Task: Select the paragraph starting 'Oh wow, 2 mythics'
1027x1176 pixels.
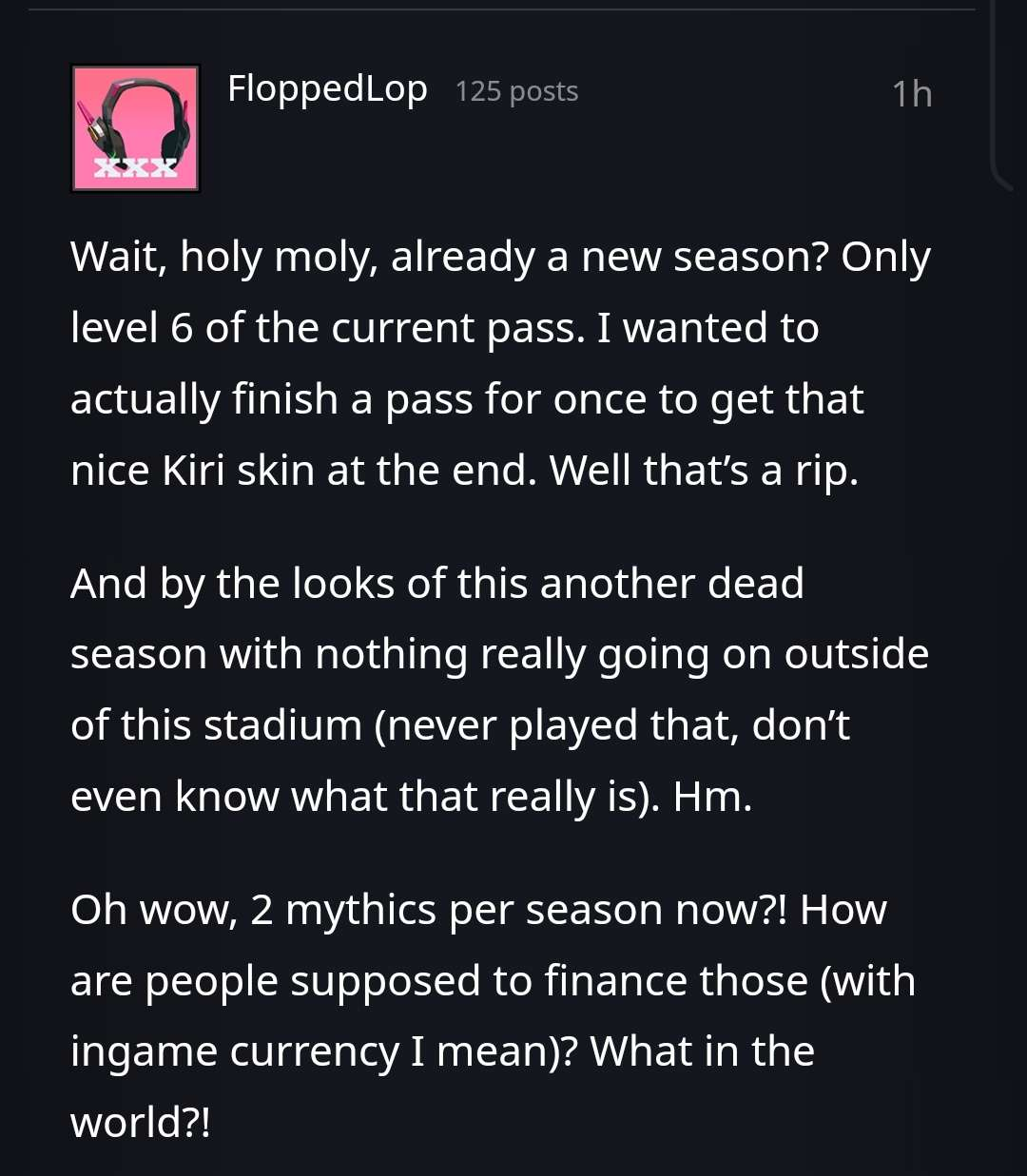Action: [493, 1015]
